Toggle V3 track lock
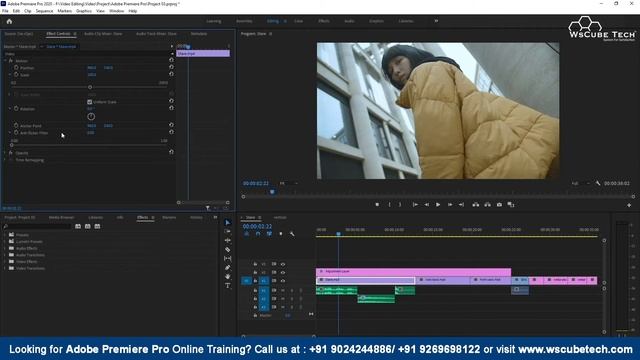The height and width of the screenshot is (360, 640). point(255,264)
